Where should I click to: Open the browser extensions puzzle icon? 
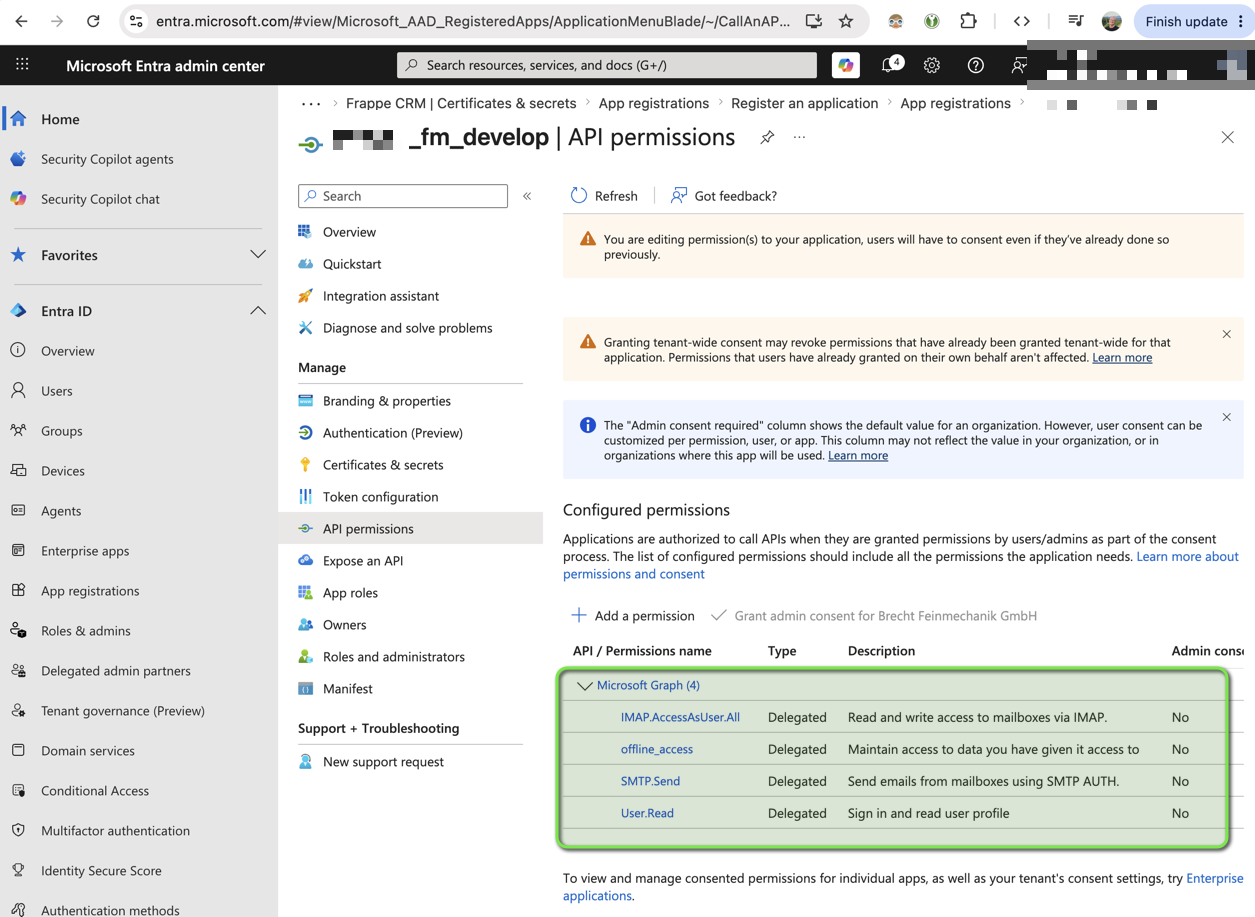[968, 21]
